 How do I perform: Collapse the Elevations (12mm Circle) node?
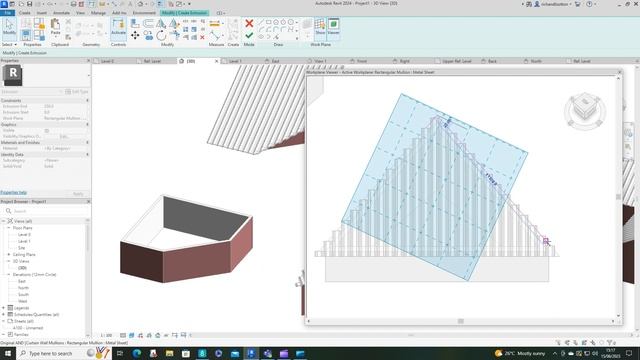pos(9,274)
